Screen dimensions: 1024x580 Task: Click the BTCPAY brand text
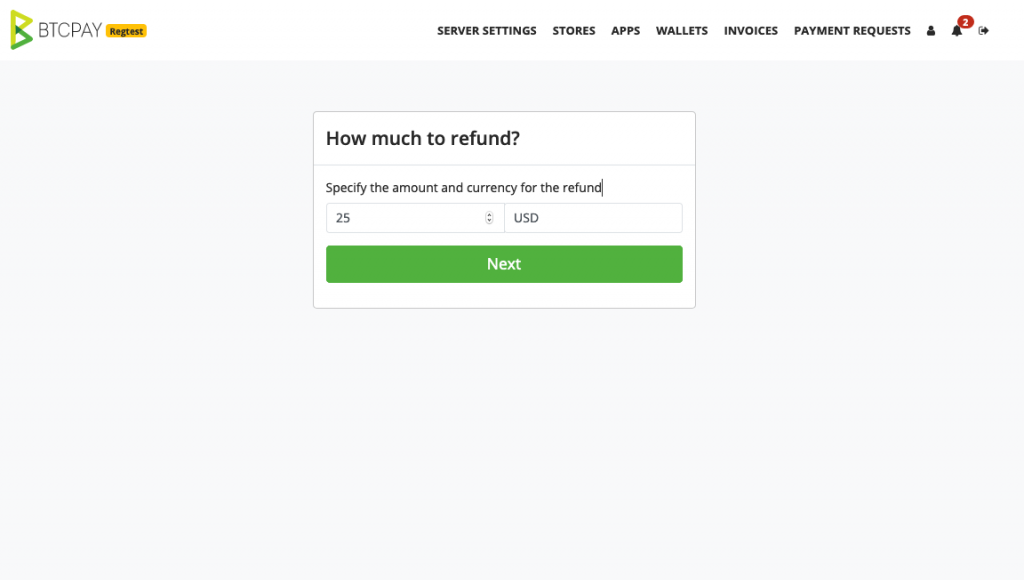pyautogui.click(x=70, y=30)
